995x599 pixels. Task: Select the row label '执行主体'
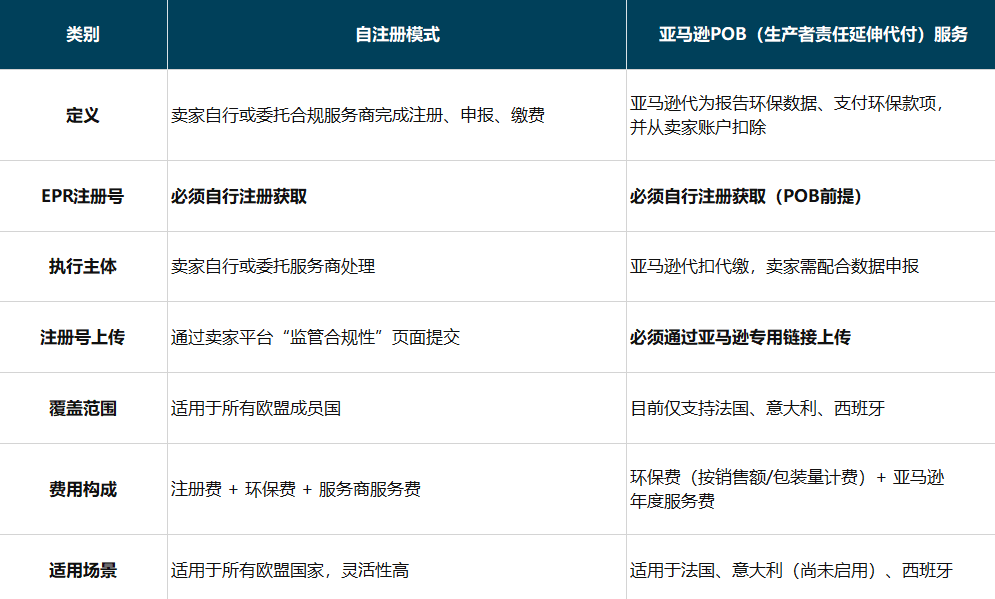click(83, 267)
